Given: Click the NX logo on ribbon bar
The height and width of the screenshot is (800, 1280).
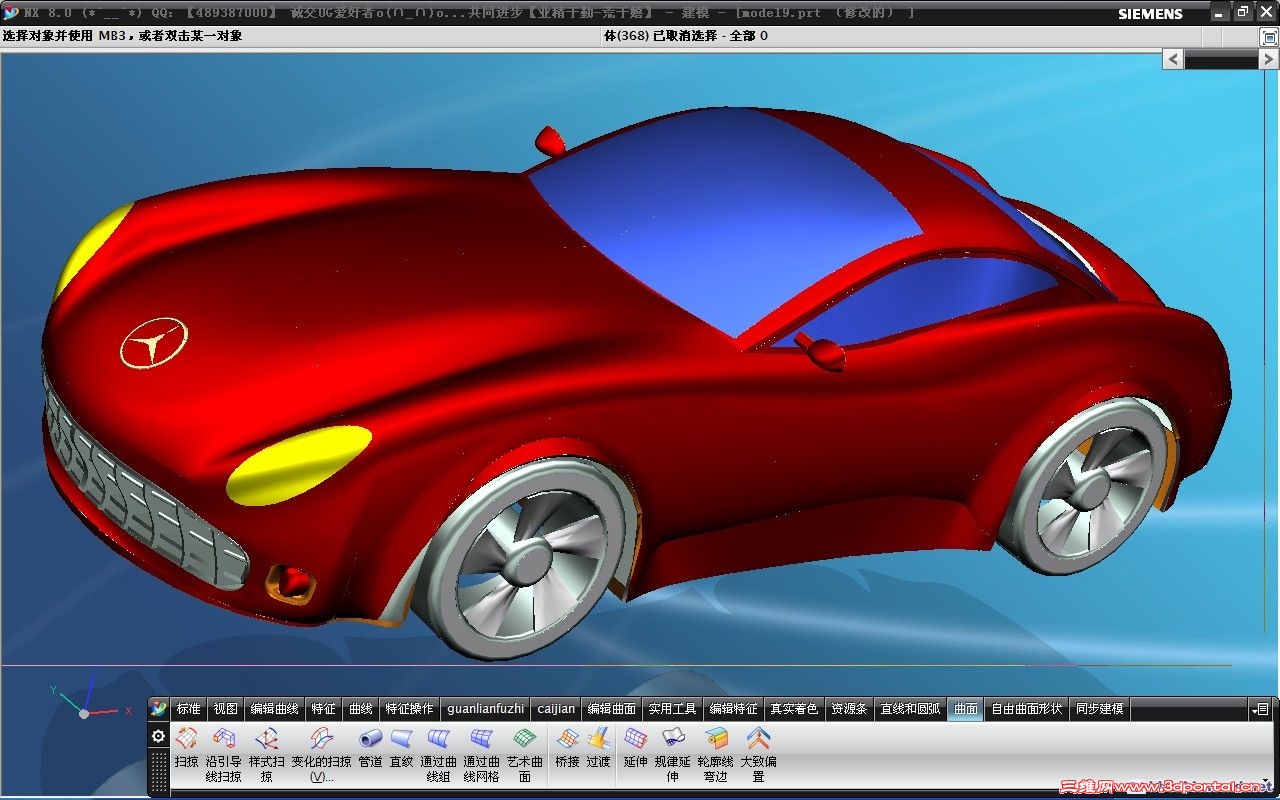Looking at the screenshot, I should click(x=158, y=708).
